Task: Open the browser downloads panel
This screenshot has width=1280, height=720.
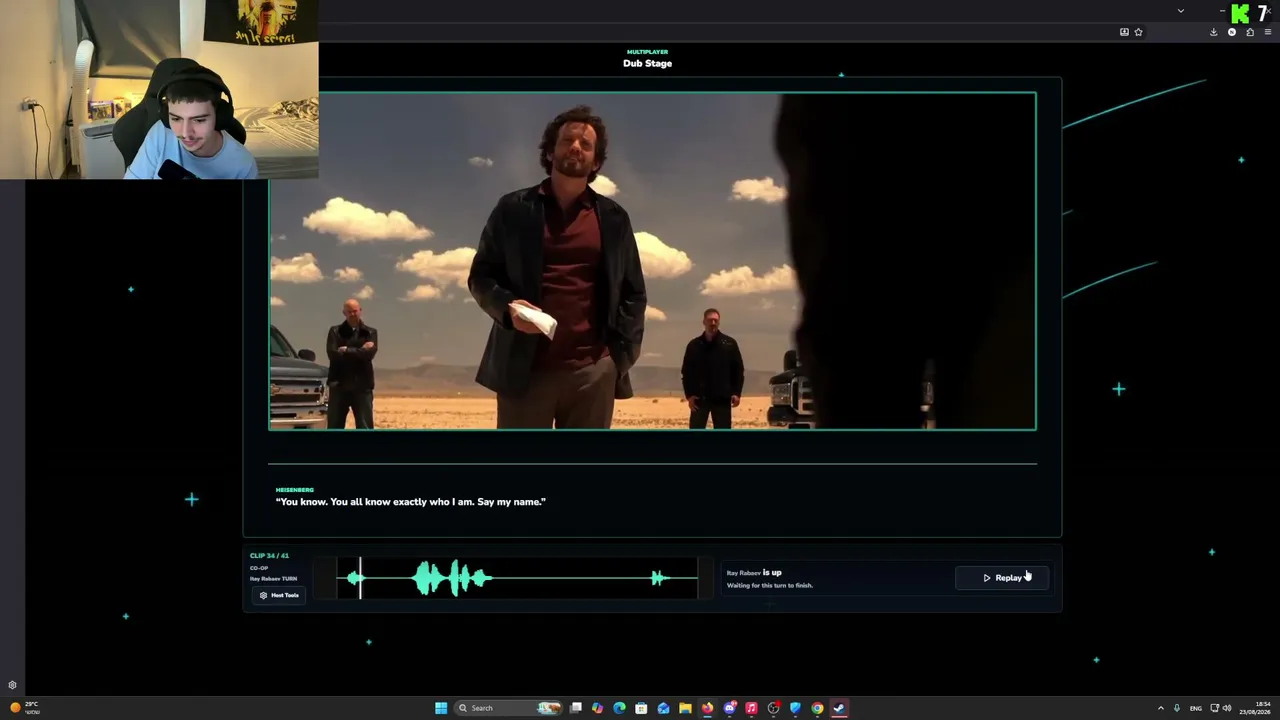Action: 1214,32
